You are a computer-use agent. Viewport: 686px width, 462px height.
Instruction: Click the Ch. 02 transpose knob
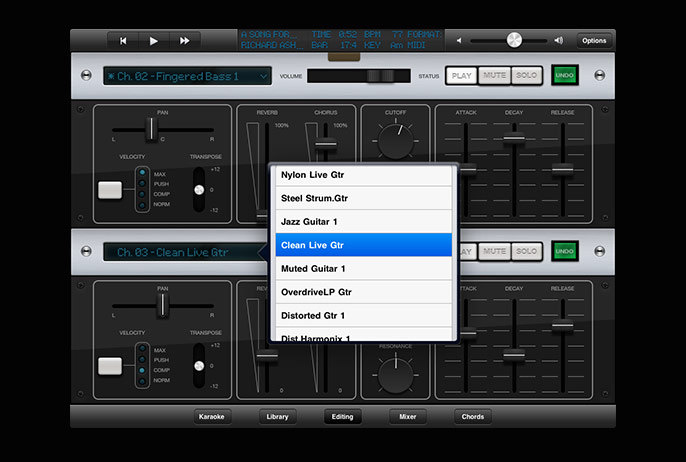pos(199,190)
